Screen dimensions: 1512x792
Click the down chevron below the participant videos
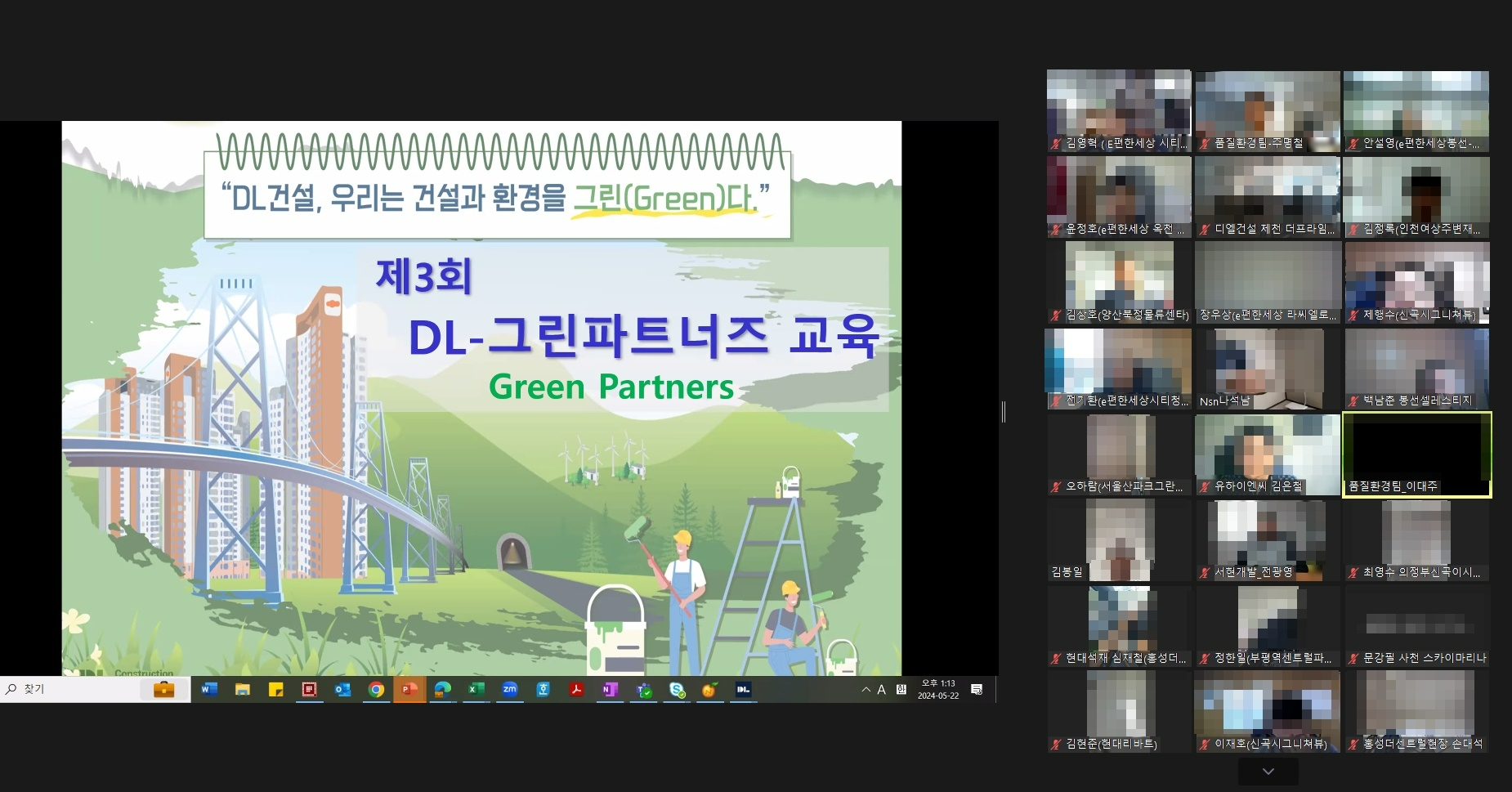[1266, 771]
